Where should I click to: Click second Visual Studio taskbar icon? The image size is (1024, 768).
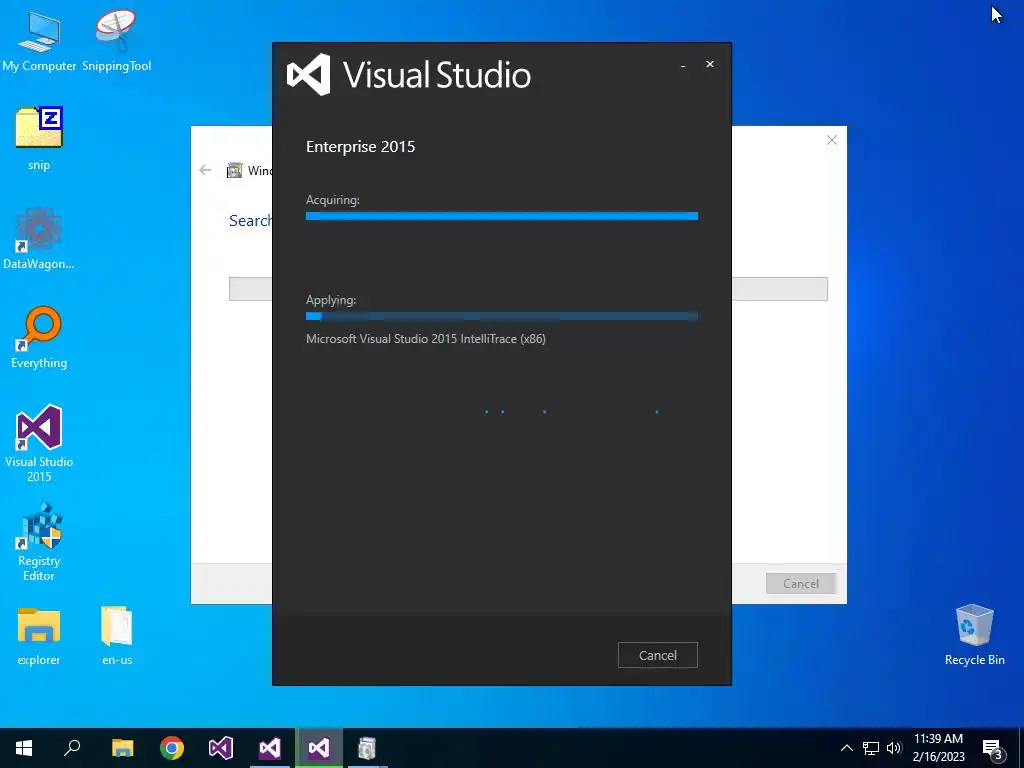point(270,748)
